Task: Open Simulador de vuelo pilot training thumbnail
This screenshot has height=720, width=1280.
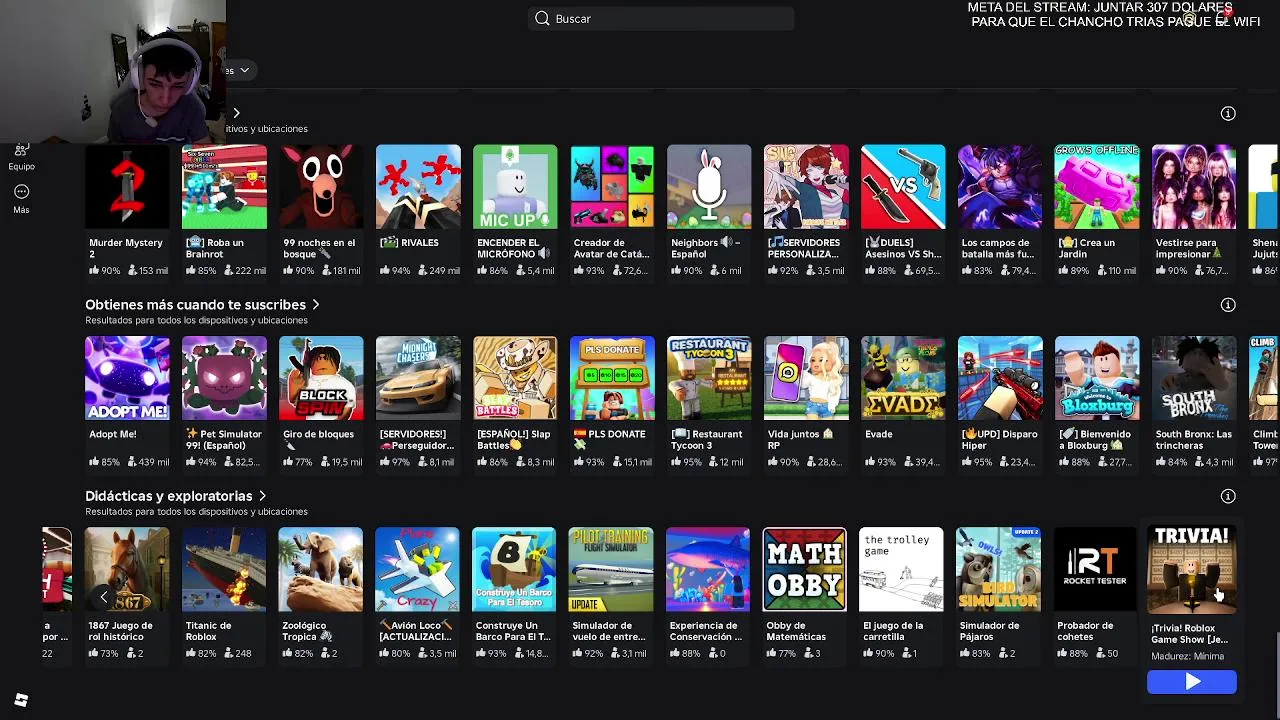Action: [611, 569]
